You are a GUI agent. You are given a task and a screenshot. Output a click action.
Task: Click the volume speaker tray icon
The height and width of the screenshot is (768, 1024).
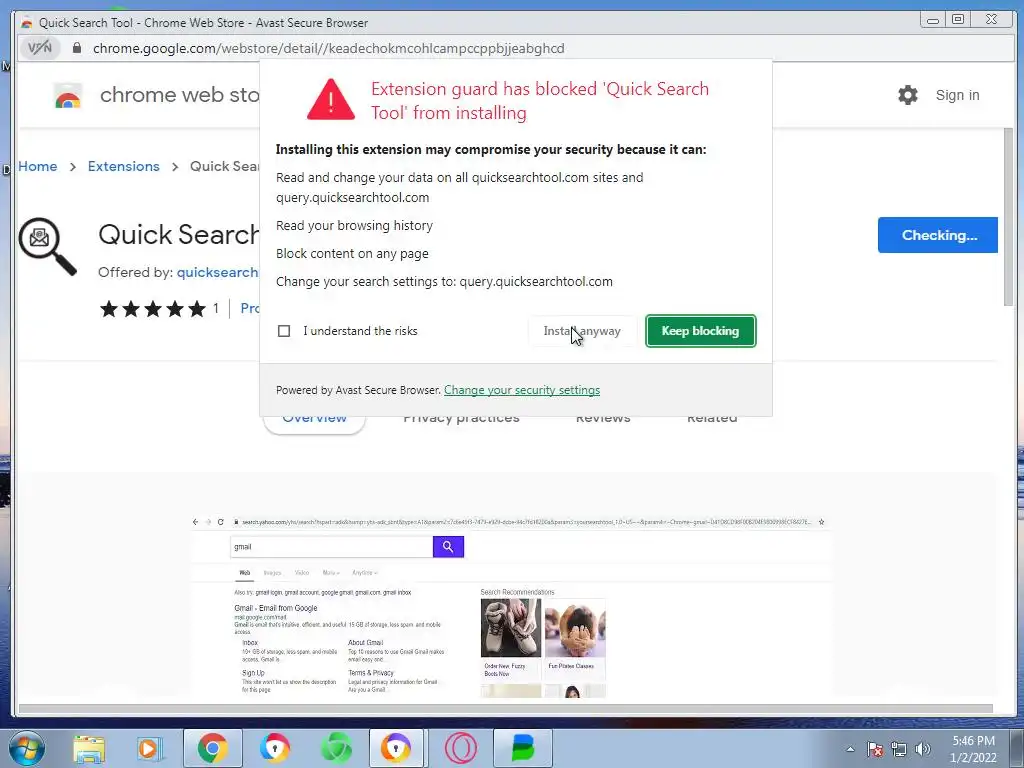[x=923, y=749]
